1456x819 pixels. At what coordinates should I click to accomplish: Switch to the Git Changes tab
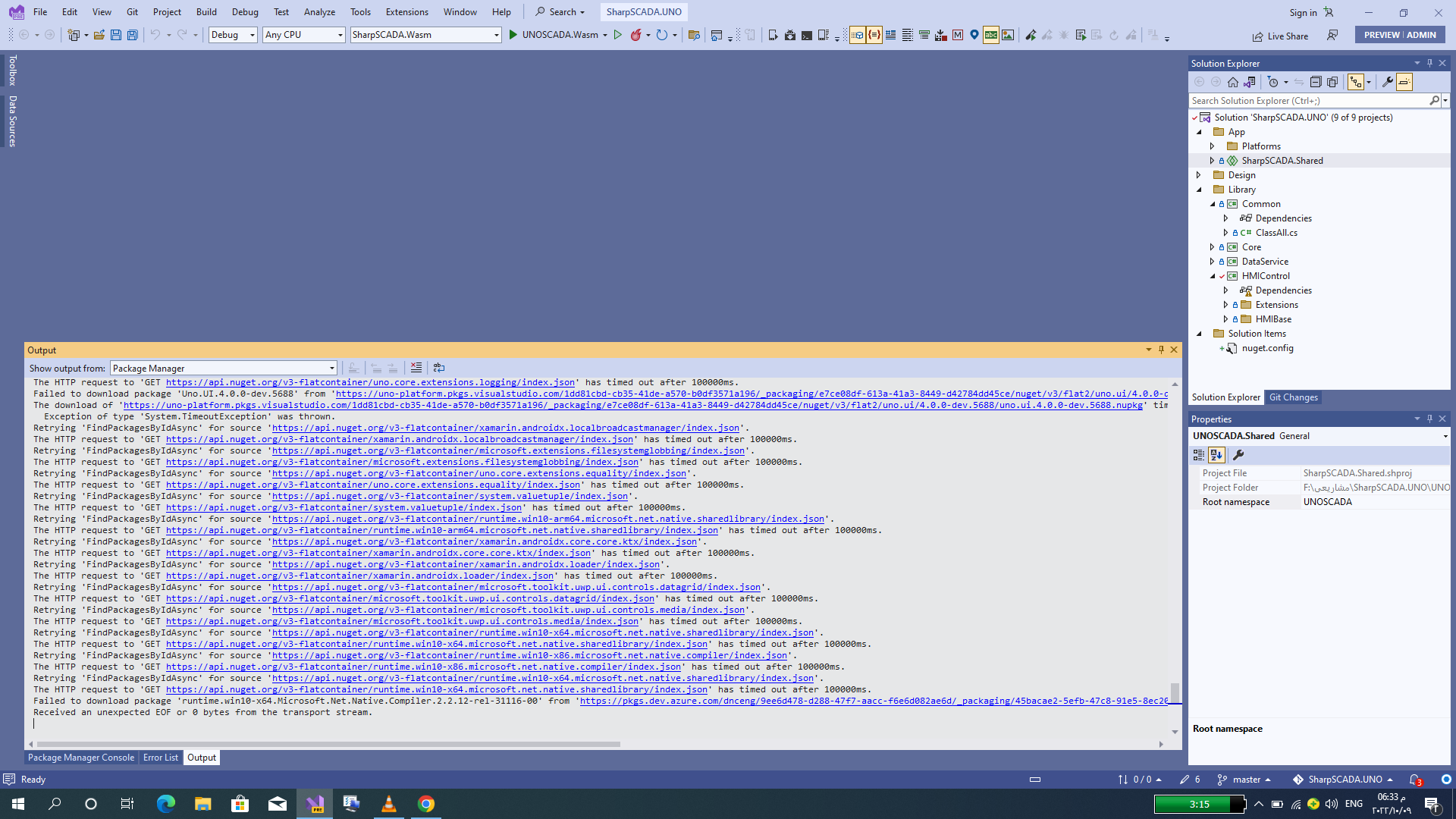[x=1294, y=397]
